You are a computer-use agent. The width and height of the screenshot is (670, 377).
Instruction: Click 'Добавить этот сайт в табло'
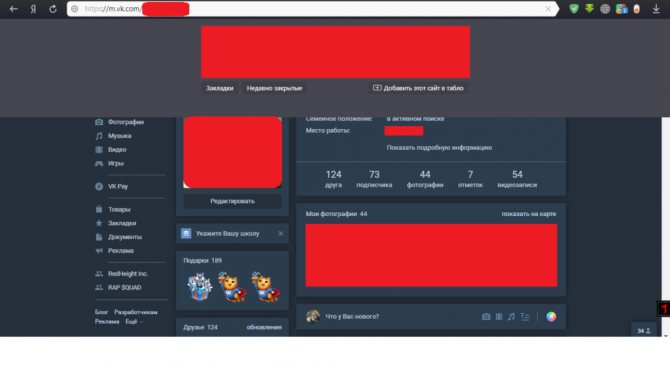click(418, 88)
